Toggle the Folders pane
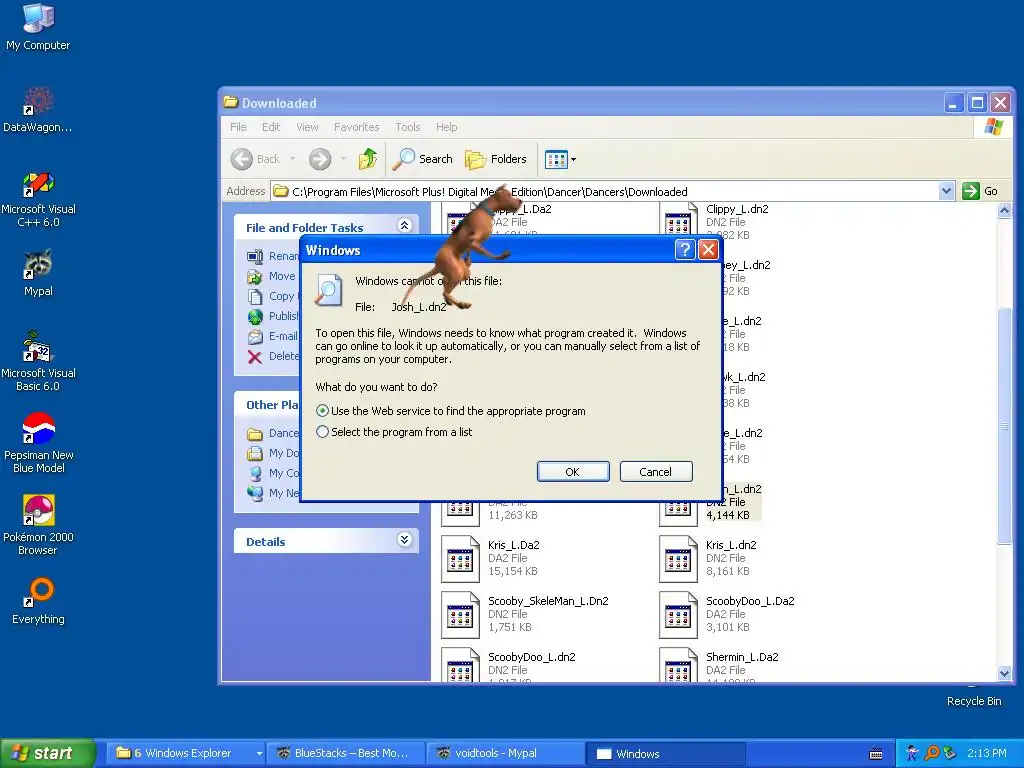Screen dimensions: 1024x768 [x=496, y=159]
